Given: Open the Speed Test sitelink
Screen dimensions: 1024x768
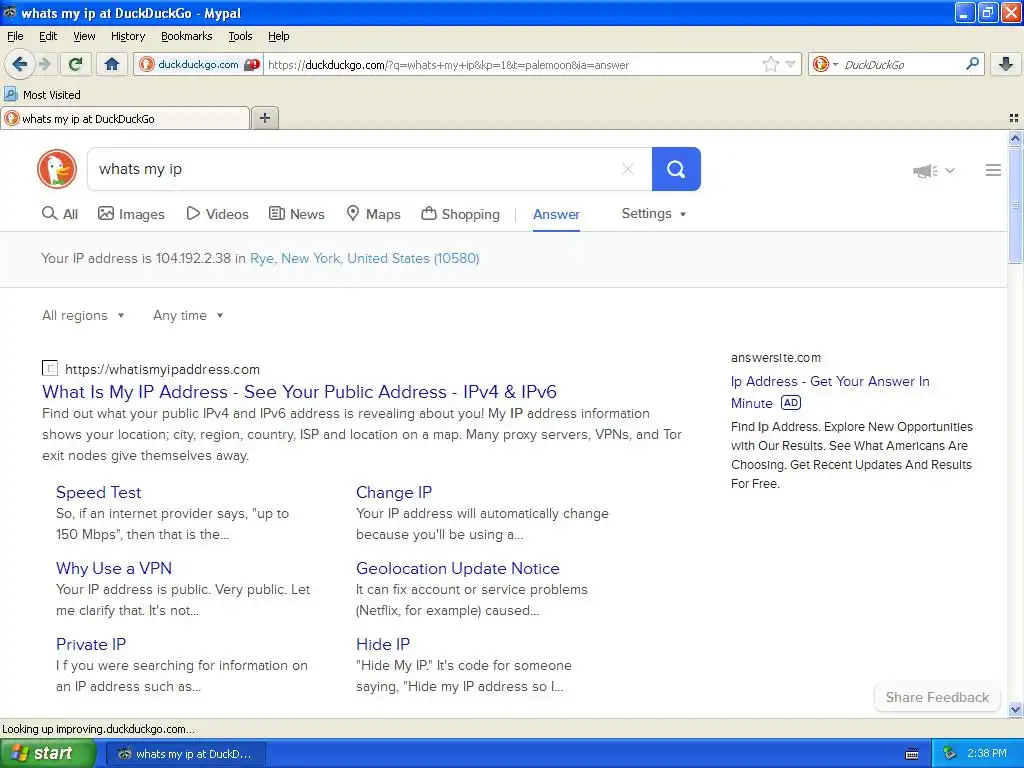Looking at the screenshot, I should [99, 492].
